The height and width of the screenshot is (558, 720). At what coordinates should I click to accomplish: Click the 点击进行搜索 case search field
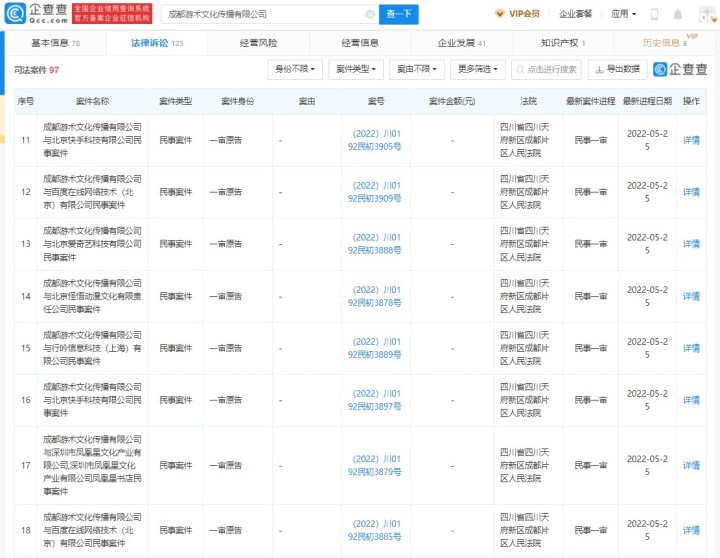click(x=546, y=69)
